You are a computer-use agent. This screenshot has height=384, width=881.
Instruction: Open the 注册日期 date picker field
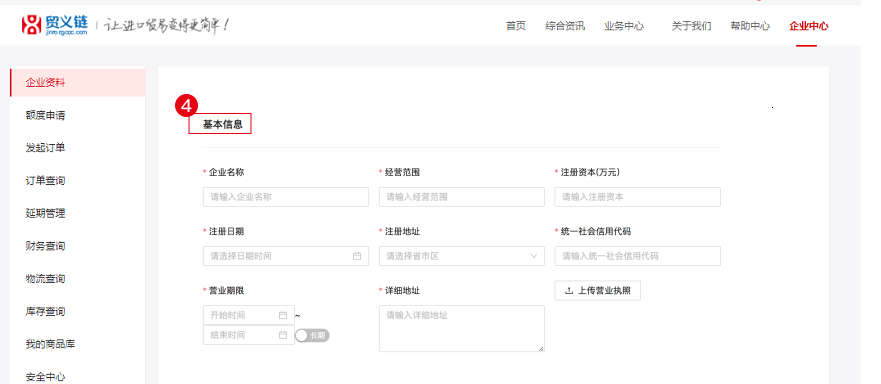coord(286,256)
